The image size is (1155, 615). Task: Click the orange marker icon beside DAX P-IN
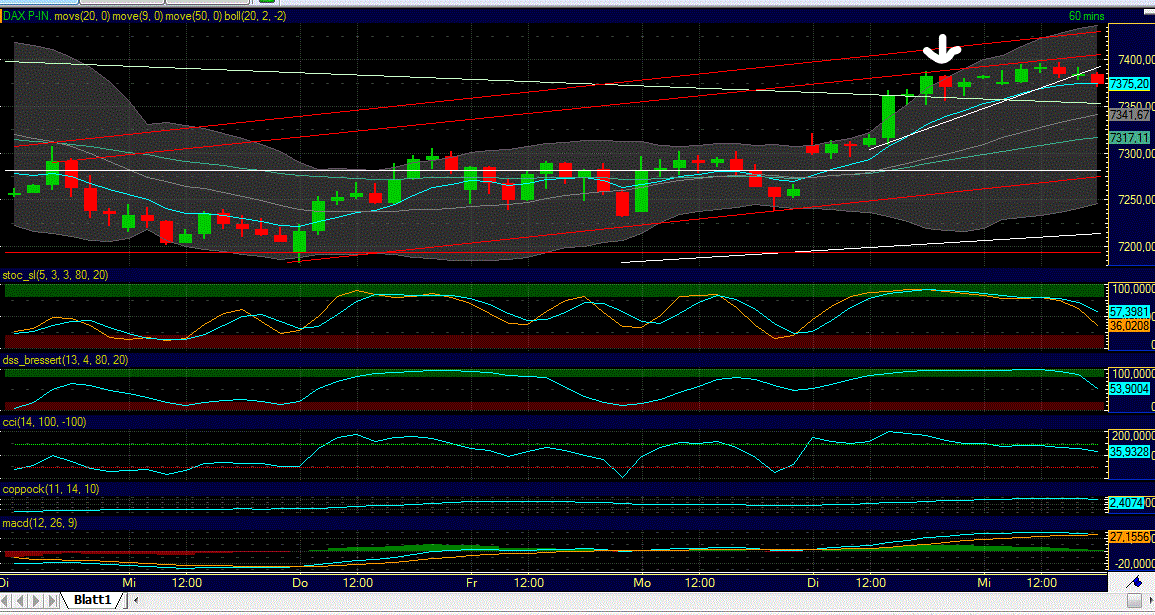click(x=3, y=14)
